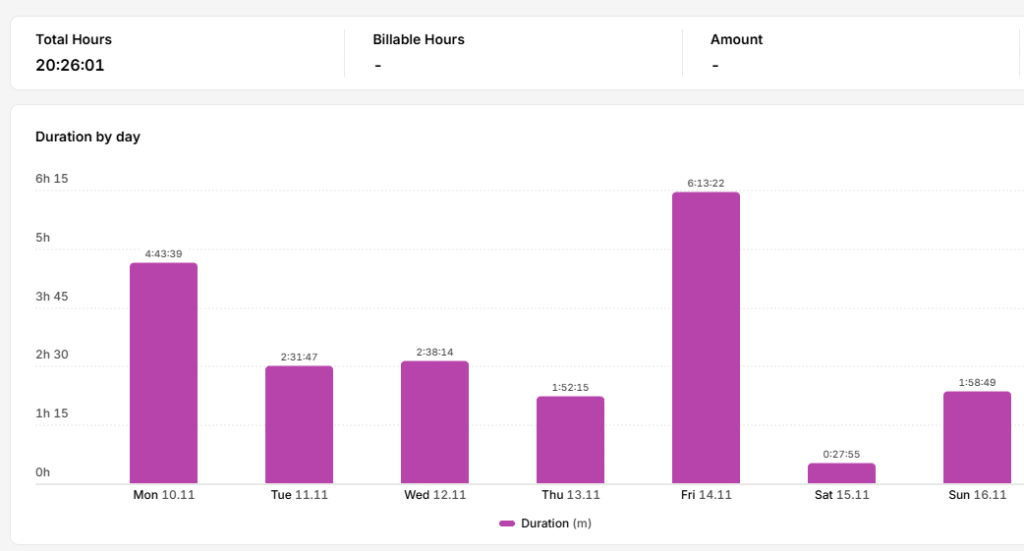
Task: Click the Duration (m) legend label
Action: [556, 524]
